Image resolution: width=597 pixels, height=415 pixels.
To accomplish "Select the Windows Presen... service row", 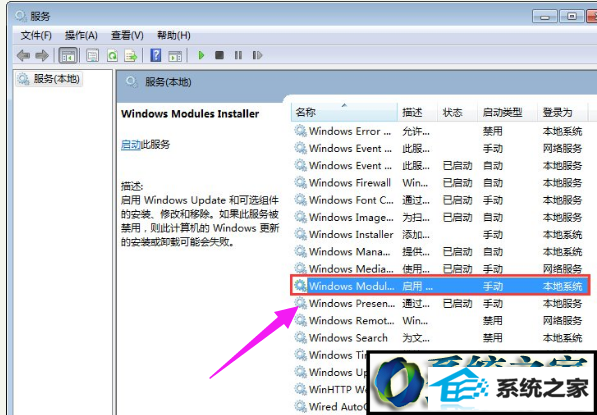I will [440, 303].
